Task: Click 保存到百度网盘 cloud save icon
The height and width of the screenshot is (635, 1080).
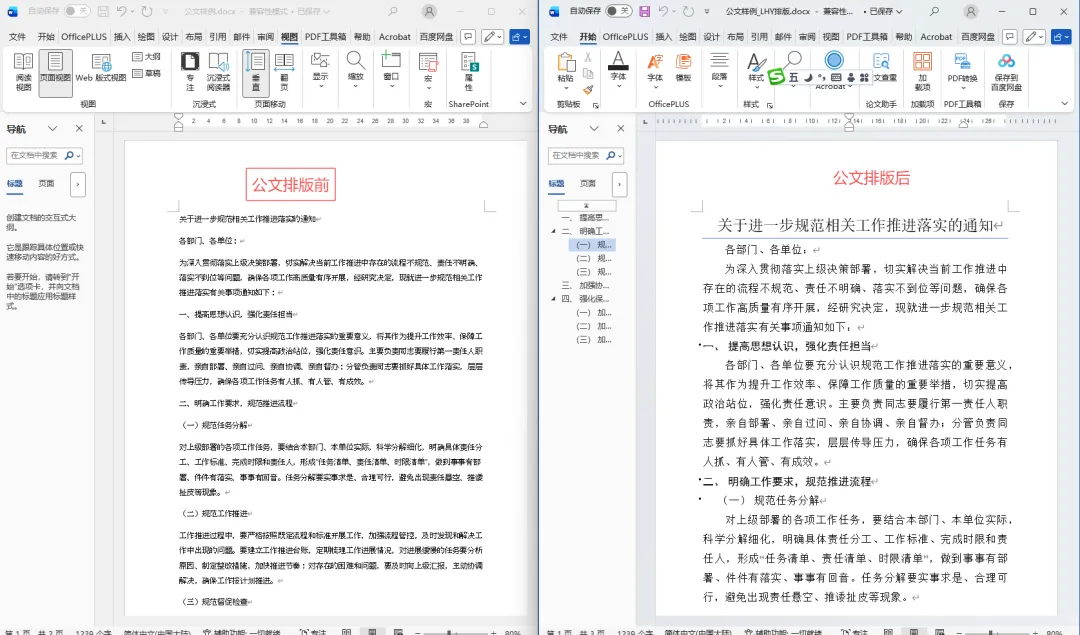Action: pos(1006,72)
